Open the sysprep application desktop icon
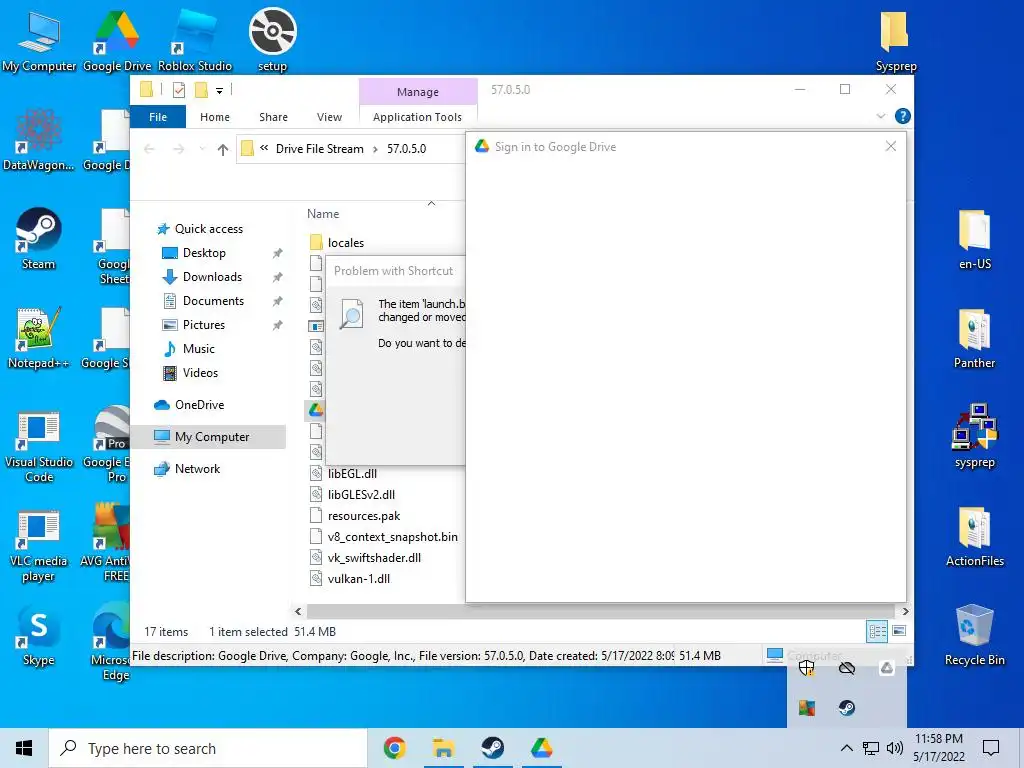Screen dimensions: 1024x768 974,436
